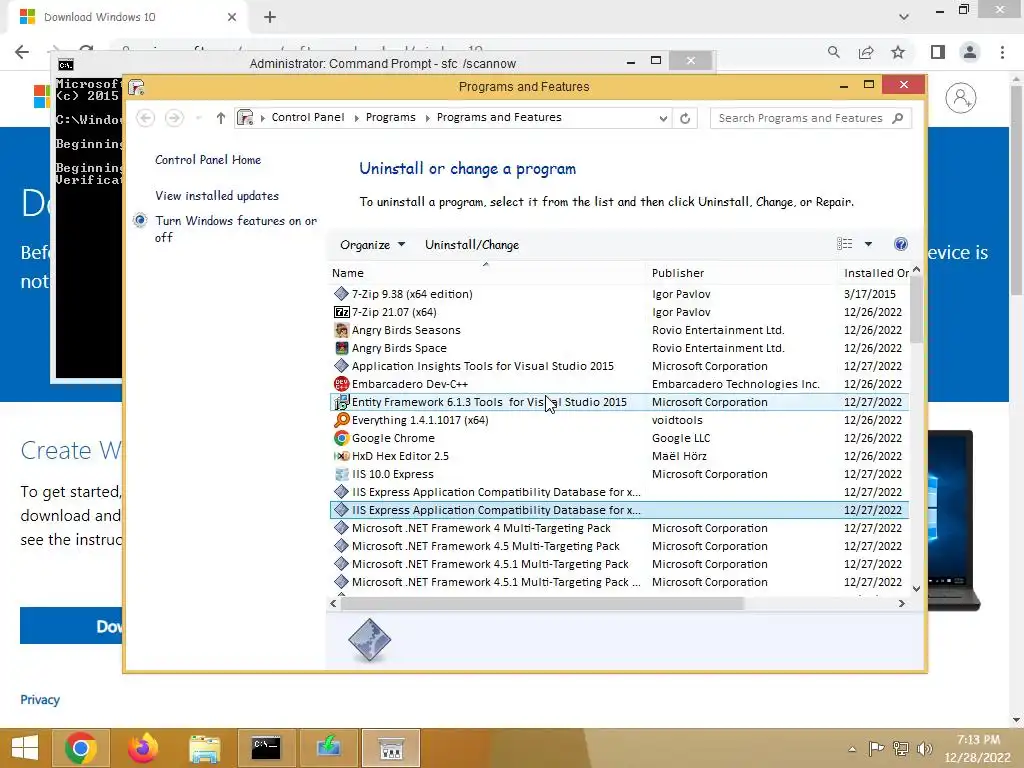Open File Explorer from the taskbar

(x=204, y=748)
